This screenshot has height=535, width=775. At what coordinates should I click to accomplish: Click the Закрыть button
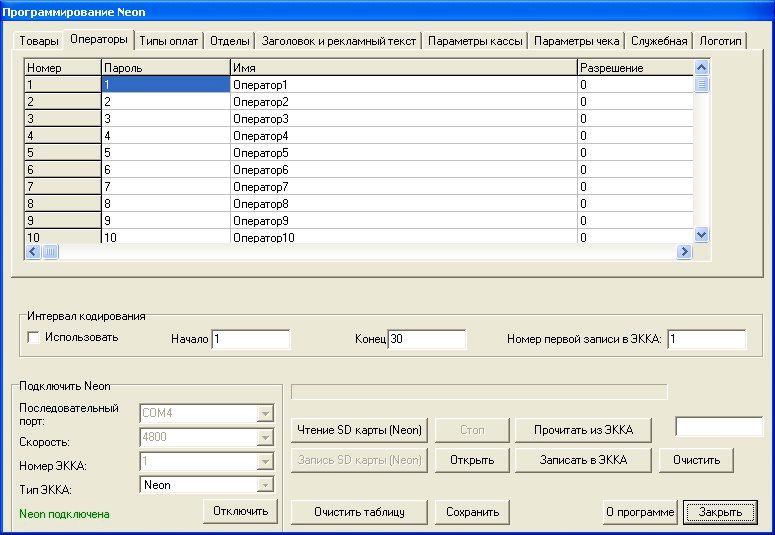pos(720,512)
